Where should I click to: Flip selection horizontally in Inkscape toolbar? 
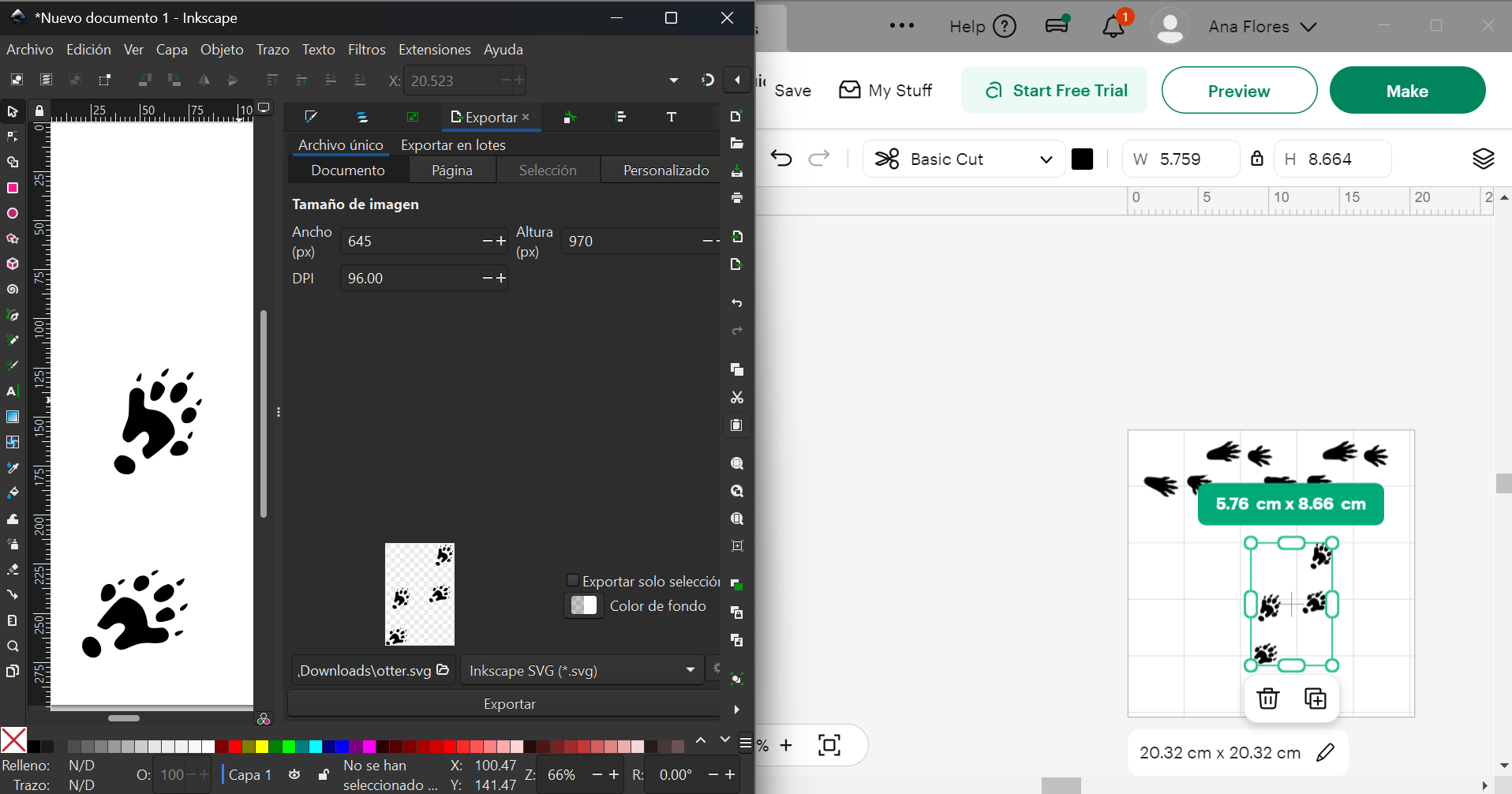(x=204, y=80)
